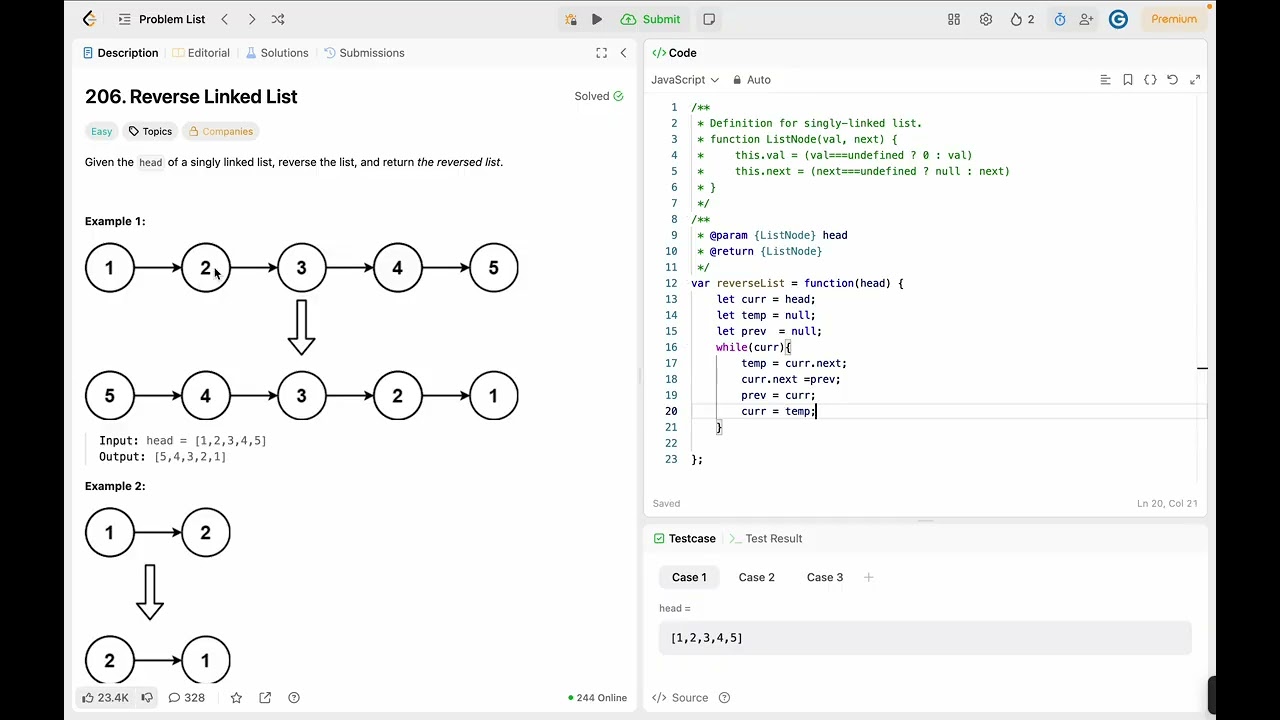Show the Companies tag
The image size is (1280, 720).
pyautogui.click(x=220, y=131)
